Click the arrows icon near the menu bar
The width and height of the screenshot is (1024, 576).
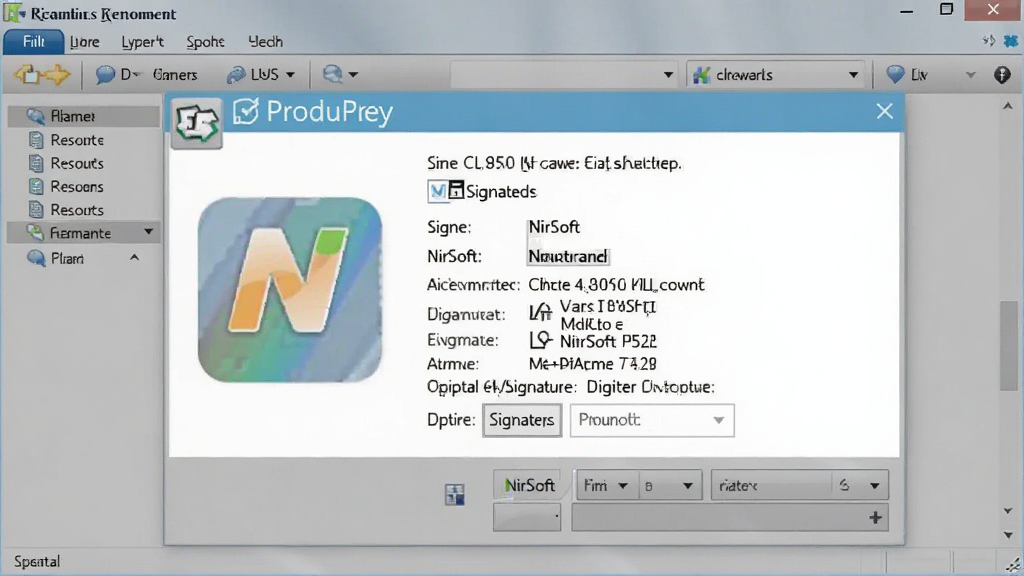point(989,41)
